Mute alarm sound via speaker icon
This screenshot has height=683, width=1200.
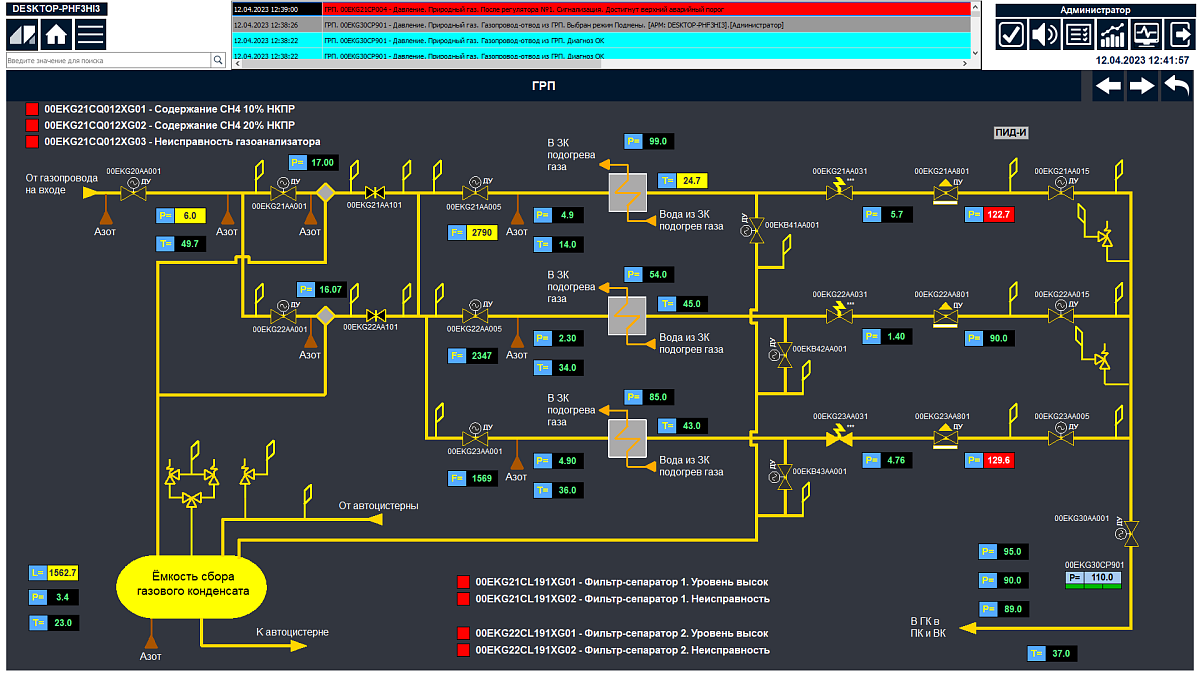pos(1045,35)
